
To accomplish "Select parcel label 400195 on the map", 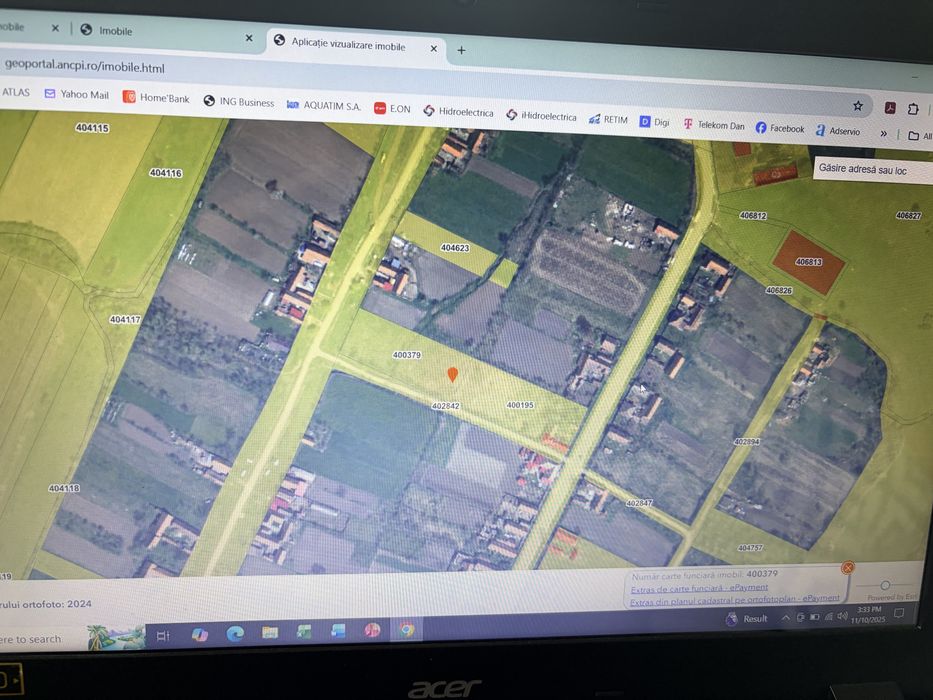I will tap(519, 405).
